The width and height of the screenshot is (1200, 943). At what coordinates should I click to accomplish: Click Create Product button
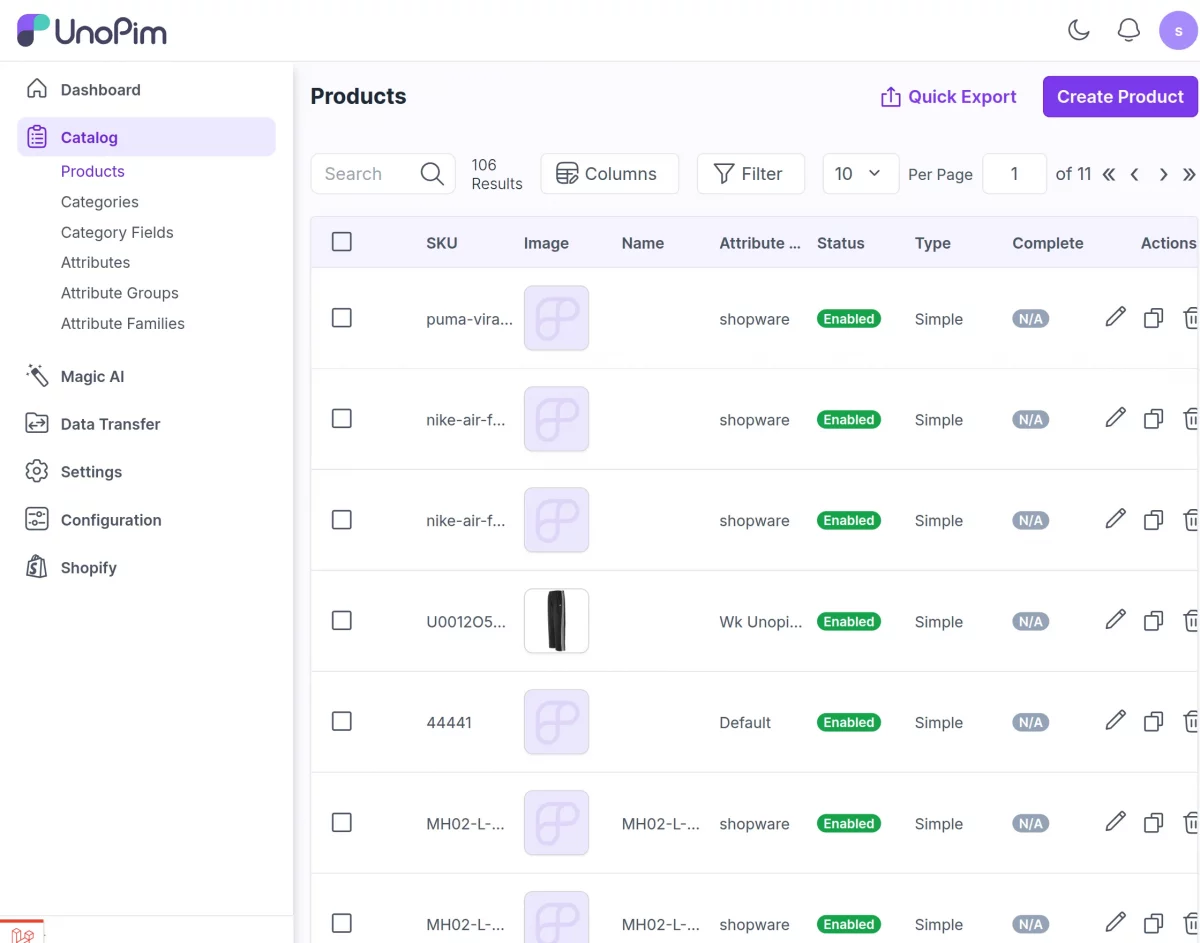(1120, 97)
